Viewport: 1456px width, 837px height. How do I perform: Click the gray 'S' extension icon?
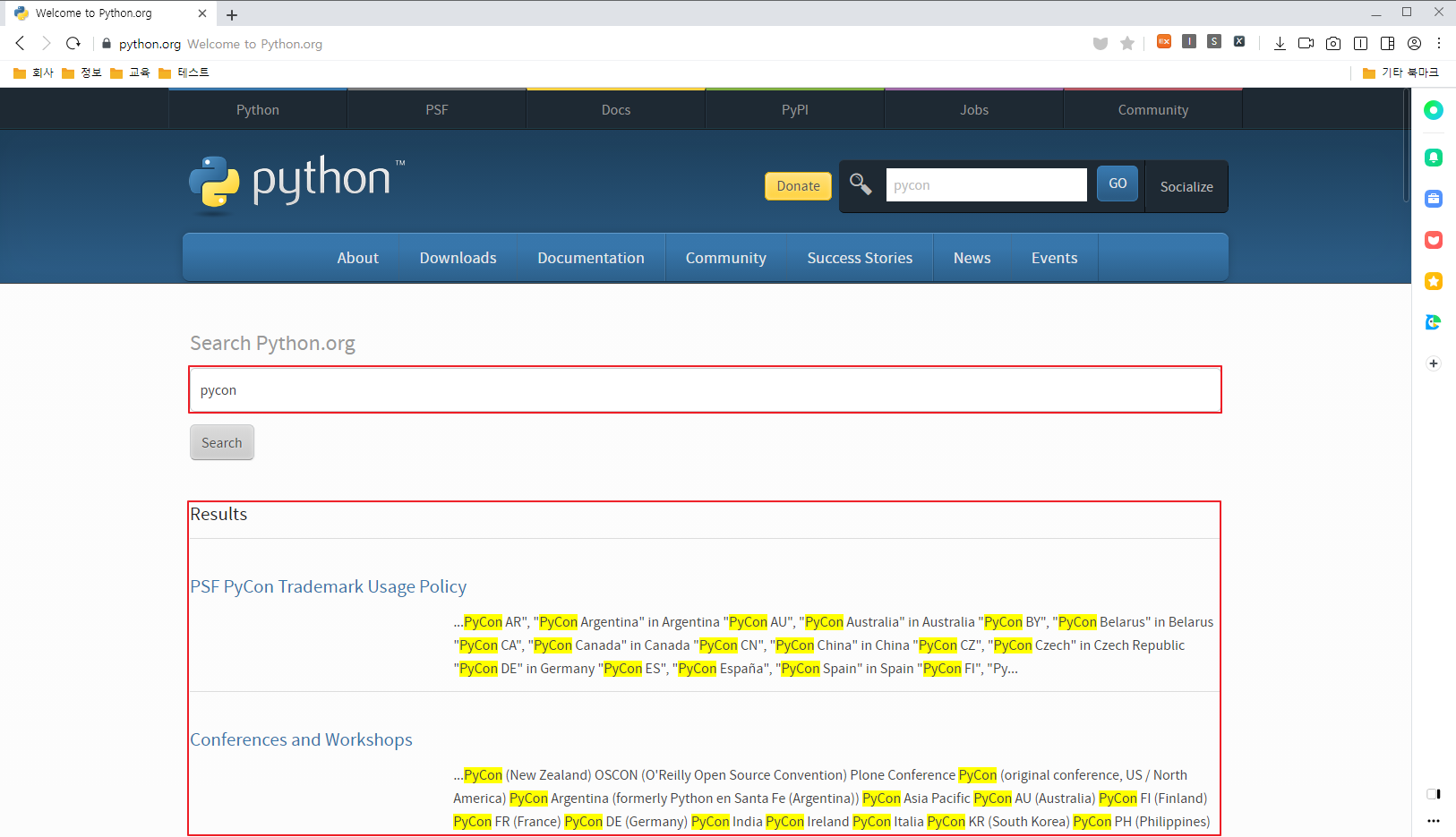point(1214,41)
